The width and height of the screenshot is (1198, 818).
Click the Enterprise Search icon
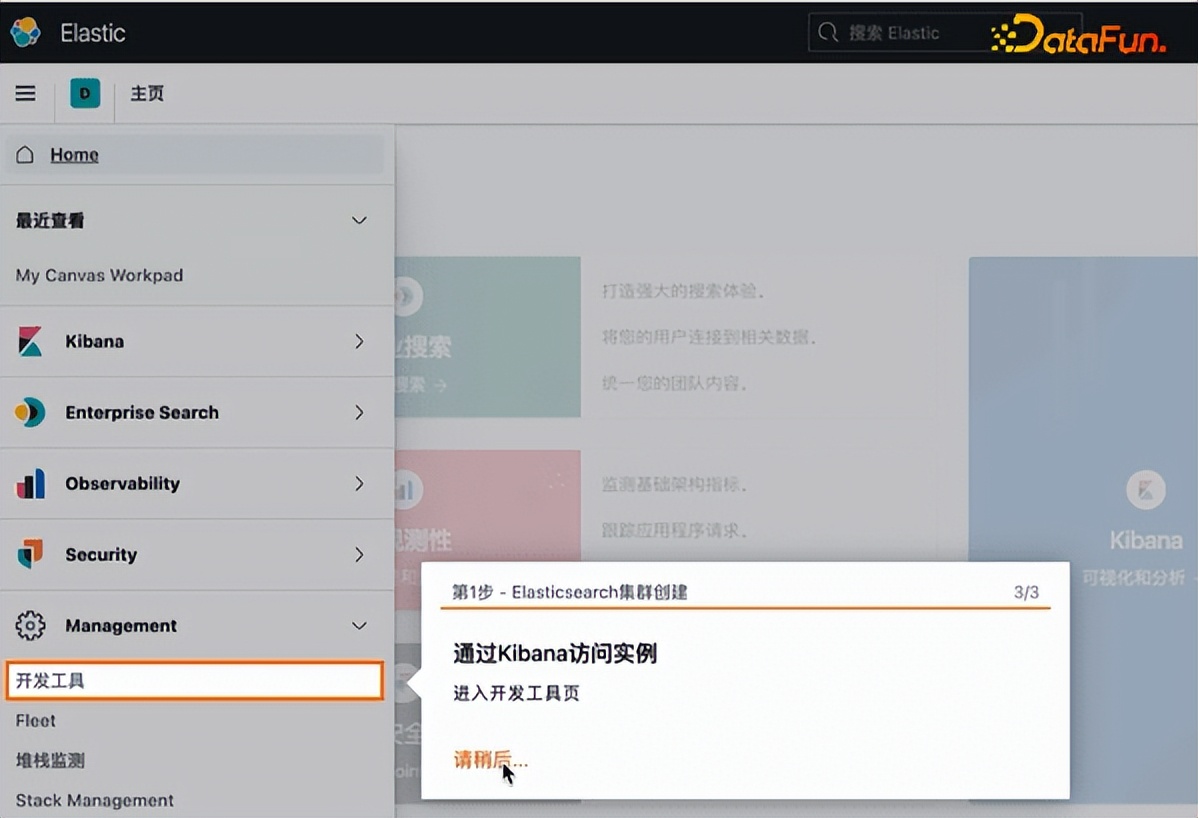pos(30,412)
